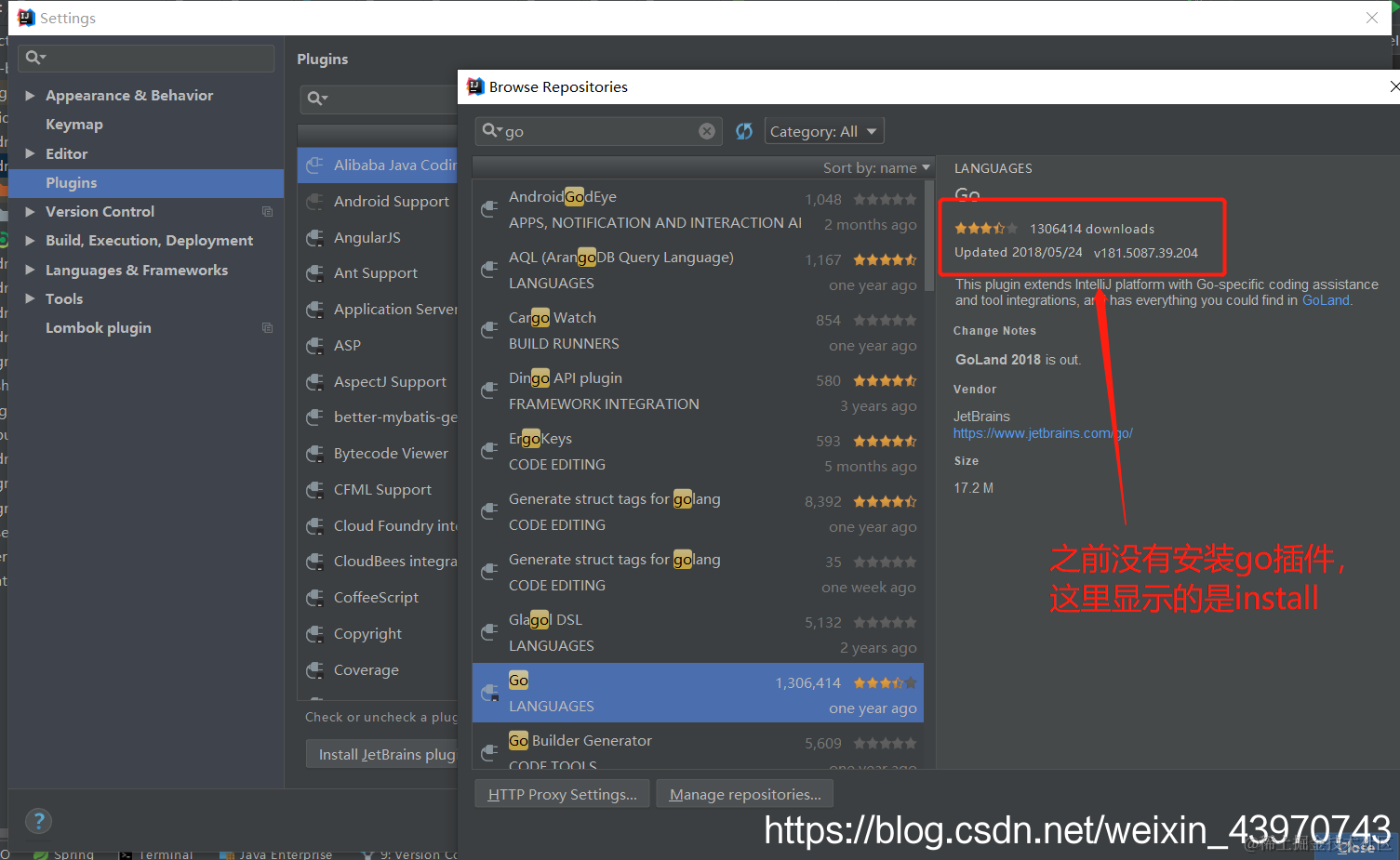
Task: Click the project-level icon beside Lombok plugin
Action: click(267, 327)
